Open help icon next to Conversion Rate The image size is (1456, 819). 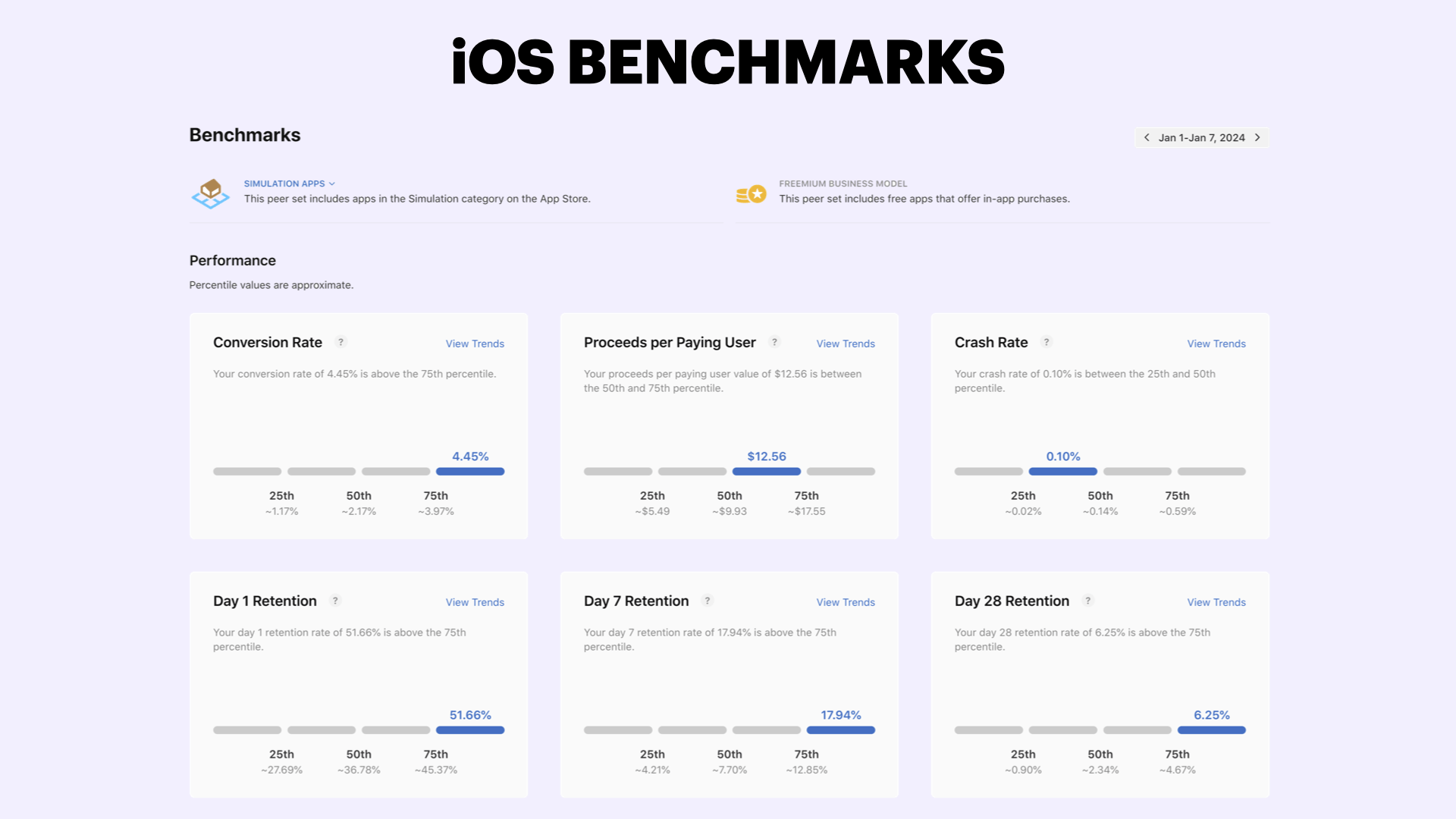point(341,342)
